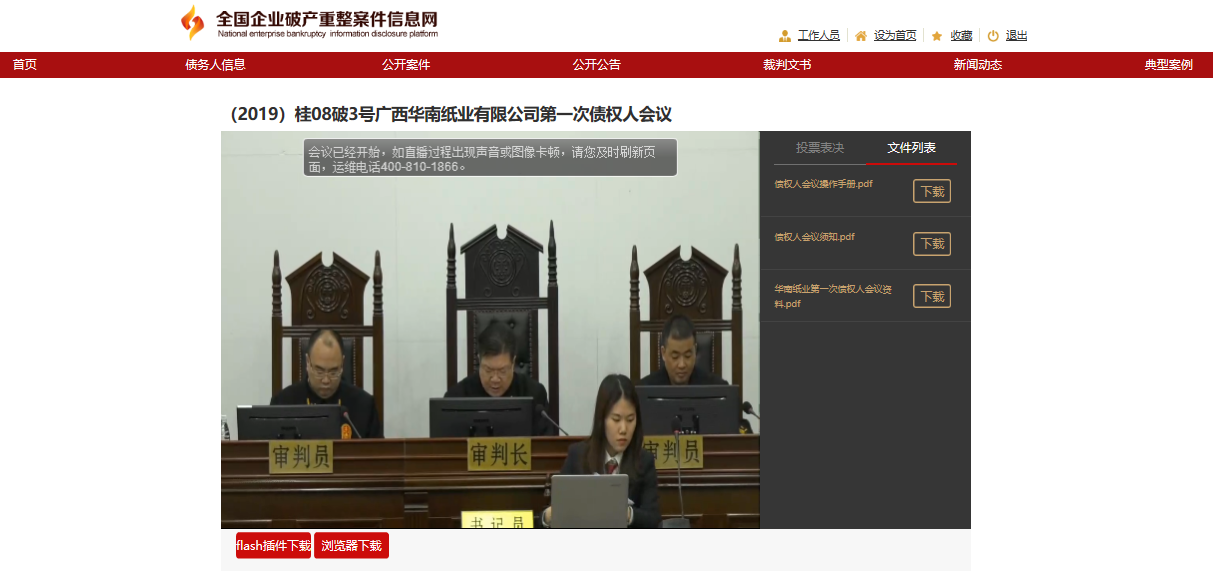Open the 新闻动态 menu item
1213x571 pixels.
(x=978, y=65)
